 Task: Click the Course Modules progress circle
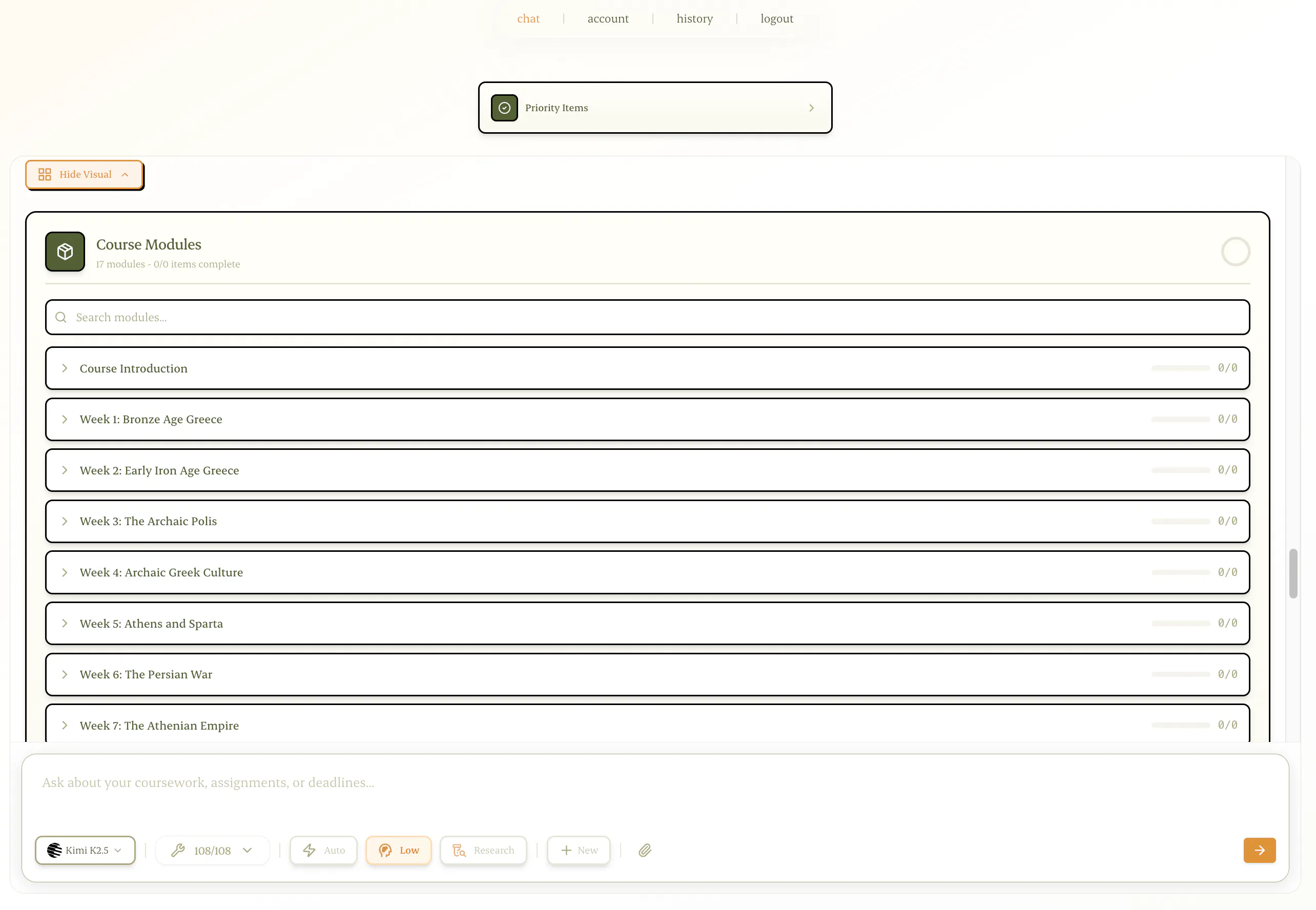pos(1236,252)
